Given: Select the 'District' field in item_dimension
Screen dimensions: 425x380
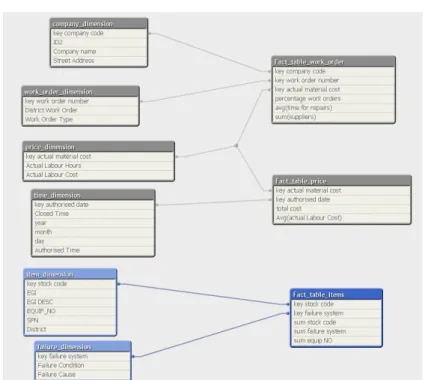Looking at the screenshot, I should click(70, 329).
